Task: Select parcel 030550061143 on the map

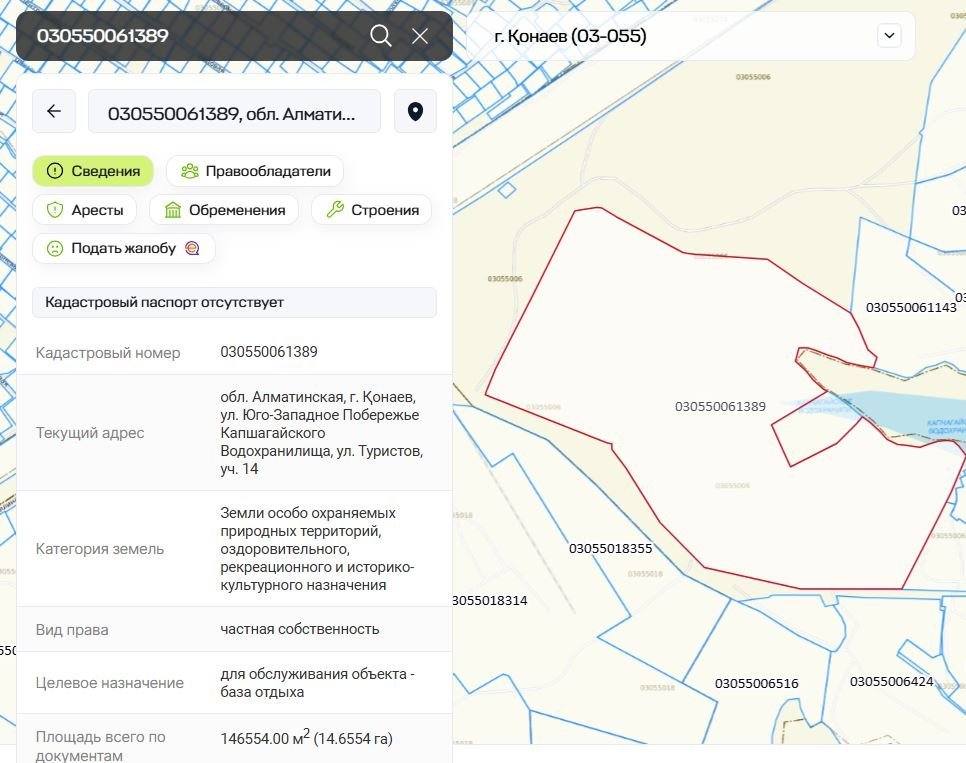Action: click(910, 308)
